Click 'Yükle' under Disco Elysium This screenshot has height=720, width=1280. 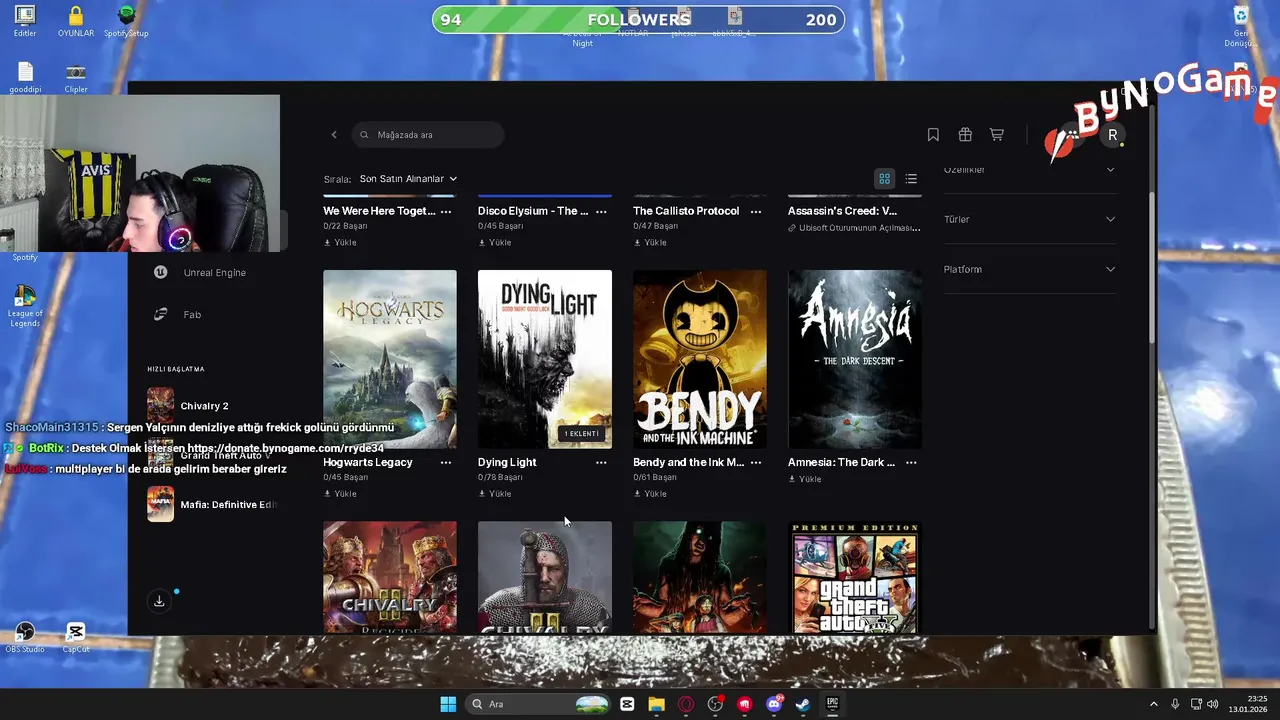pyautogui.click(x=495, y=242)
